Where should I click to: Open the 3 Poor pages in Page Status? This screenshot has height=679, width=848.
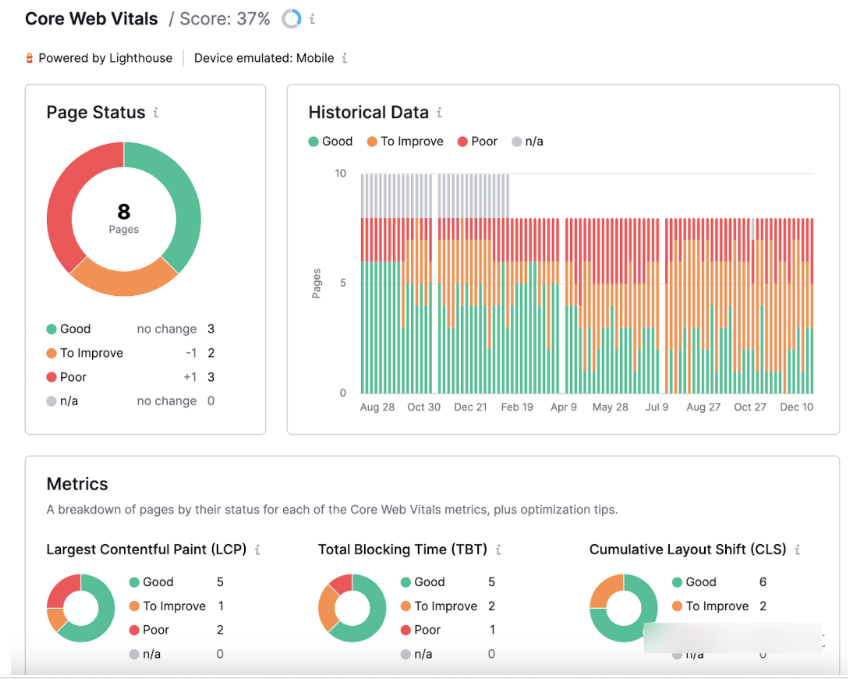[211, 377]
